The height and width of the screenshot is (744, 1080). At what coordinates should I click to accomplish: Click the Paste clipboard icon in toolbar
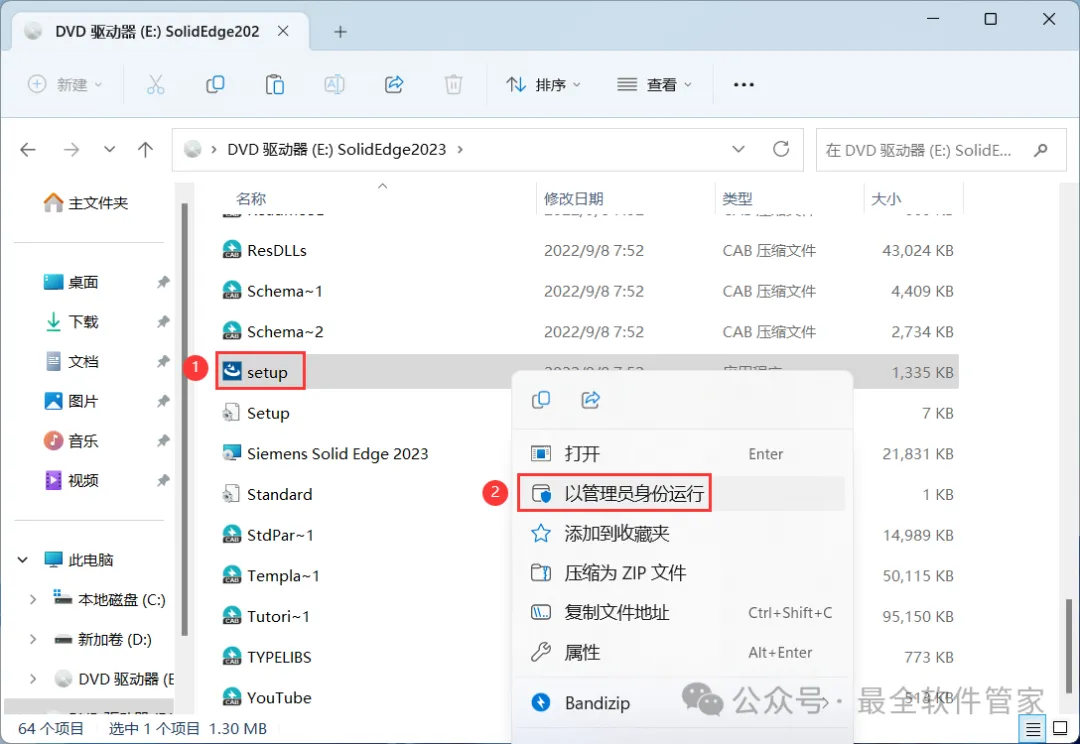tap(275, 85)
